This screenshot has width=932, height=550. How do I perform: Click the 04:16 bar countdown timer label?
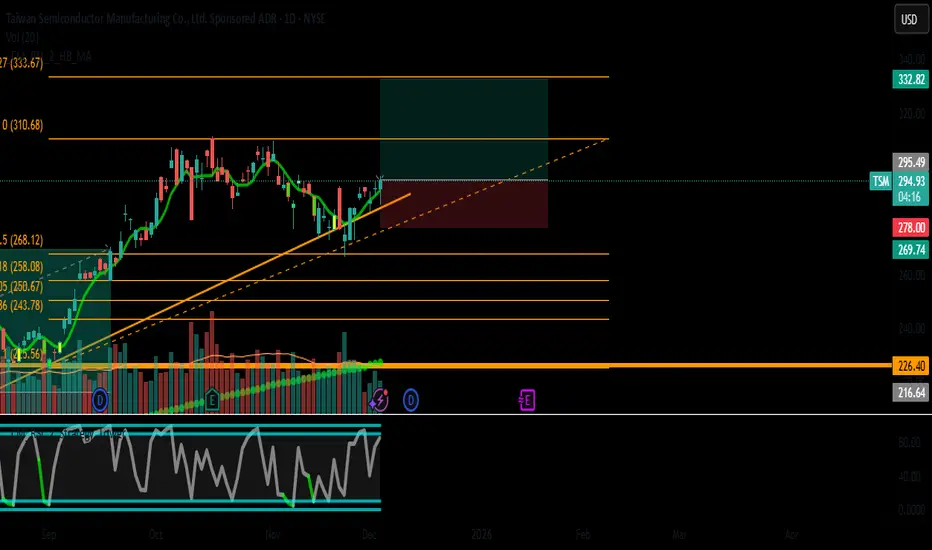pos(909,197)
